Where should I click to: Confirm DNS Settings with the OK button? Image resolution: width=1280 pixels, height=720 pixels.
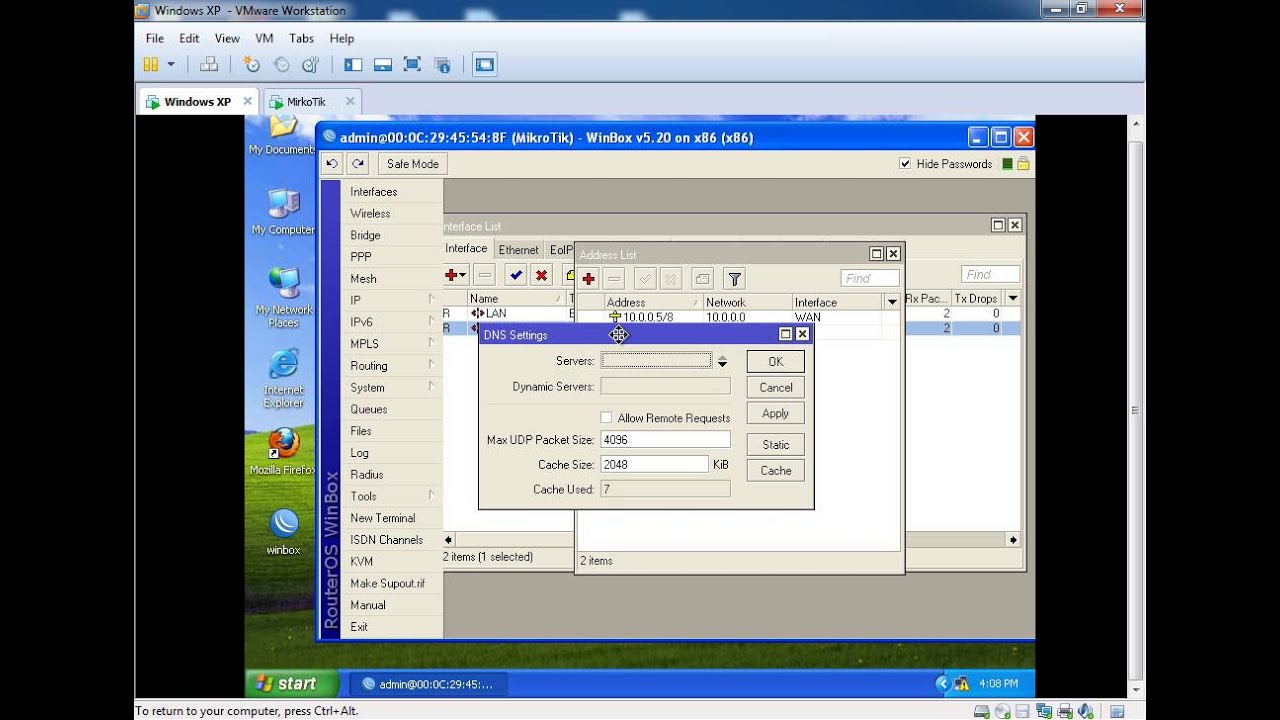coord(775,362)
